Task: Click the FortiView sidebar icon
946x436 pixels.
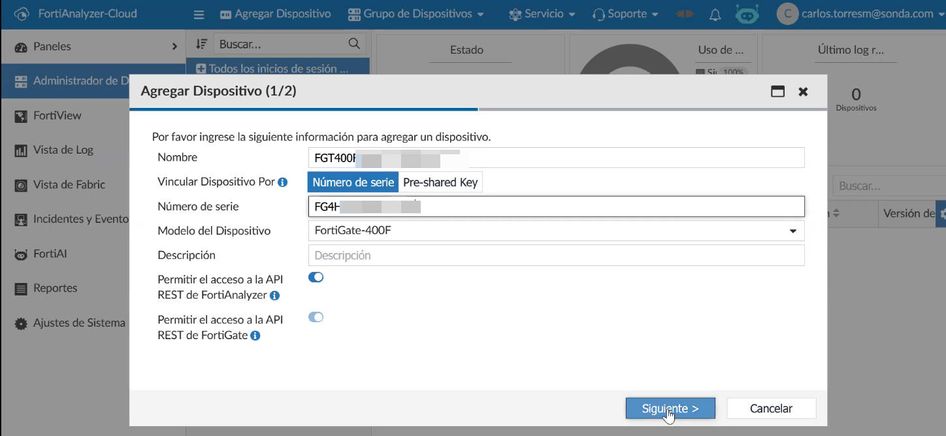Action: tap(21, 116)
